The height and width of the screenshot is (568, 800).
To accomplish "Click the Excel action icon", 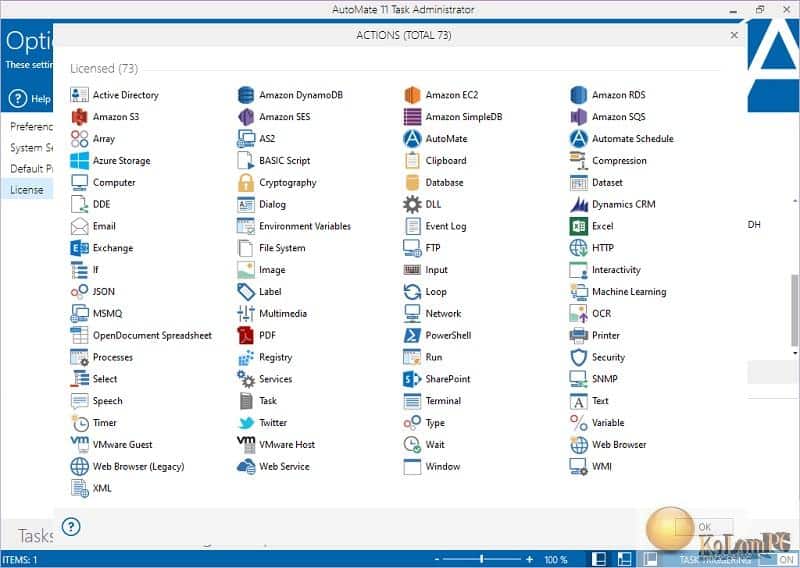I will tap(579, 226).
